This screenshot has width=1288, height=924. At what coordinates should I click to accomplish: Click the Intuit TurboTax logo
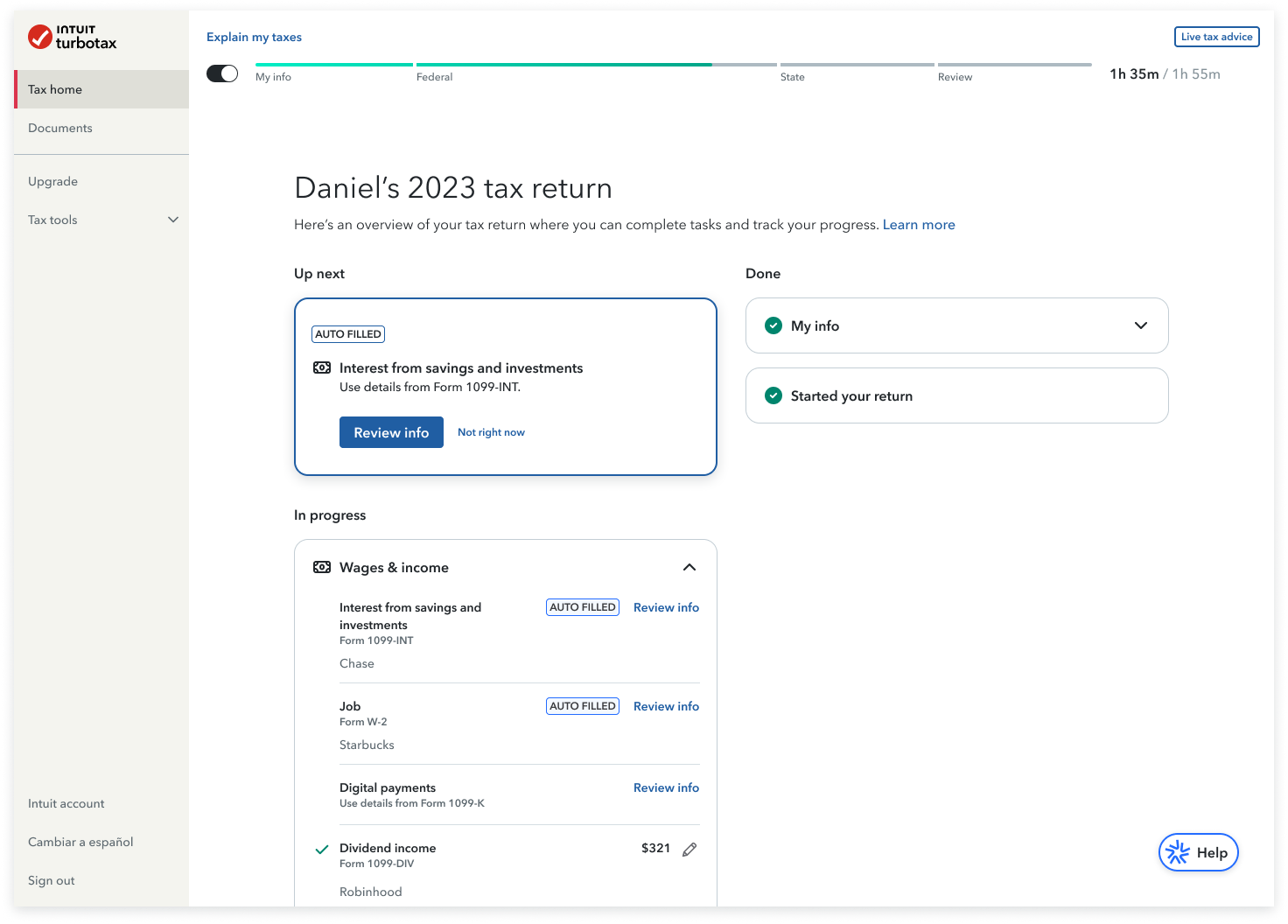tap(72, 37)
